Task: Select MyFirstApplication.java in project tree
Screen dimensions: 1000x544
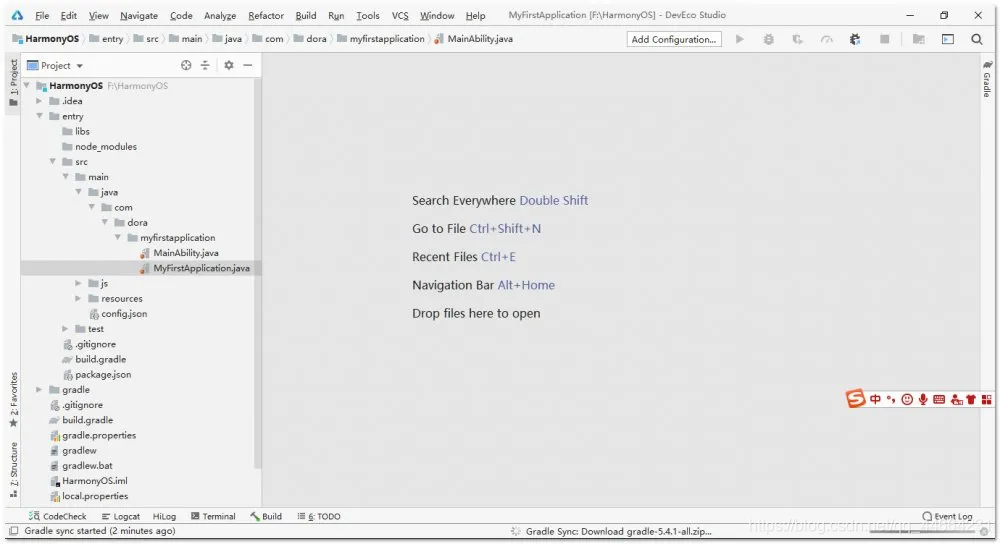Action: click(x=201, y=268)
